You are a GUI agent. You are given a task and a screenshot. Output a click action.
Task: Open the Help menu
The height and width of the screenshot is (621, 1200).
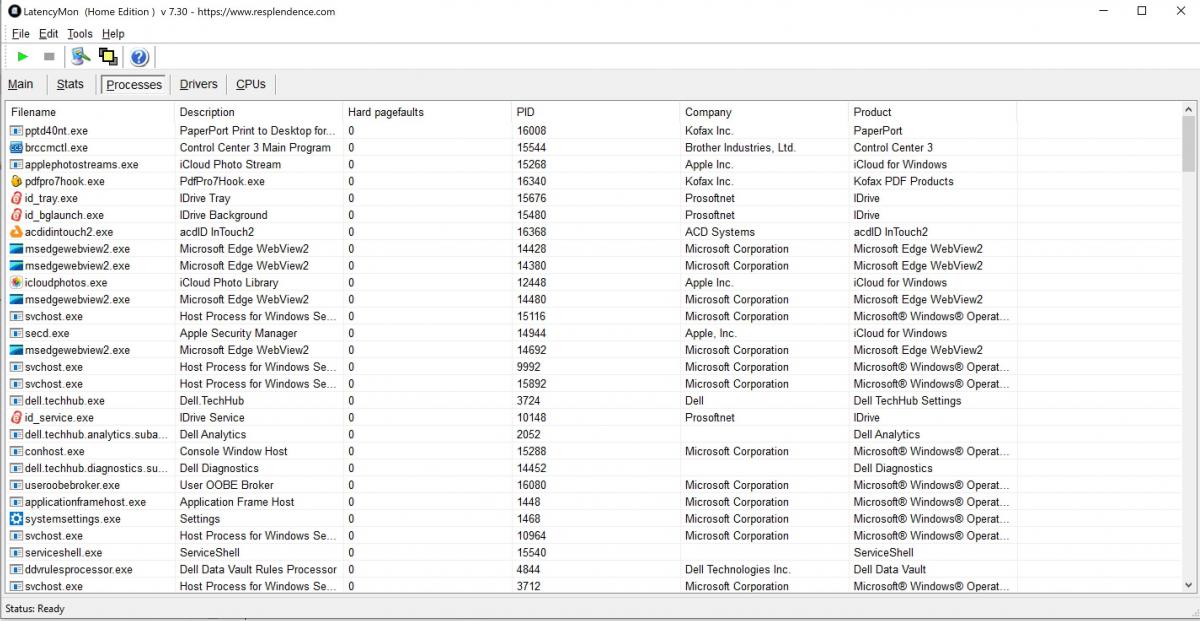[x=113, y=34]
